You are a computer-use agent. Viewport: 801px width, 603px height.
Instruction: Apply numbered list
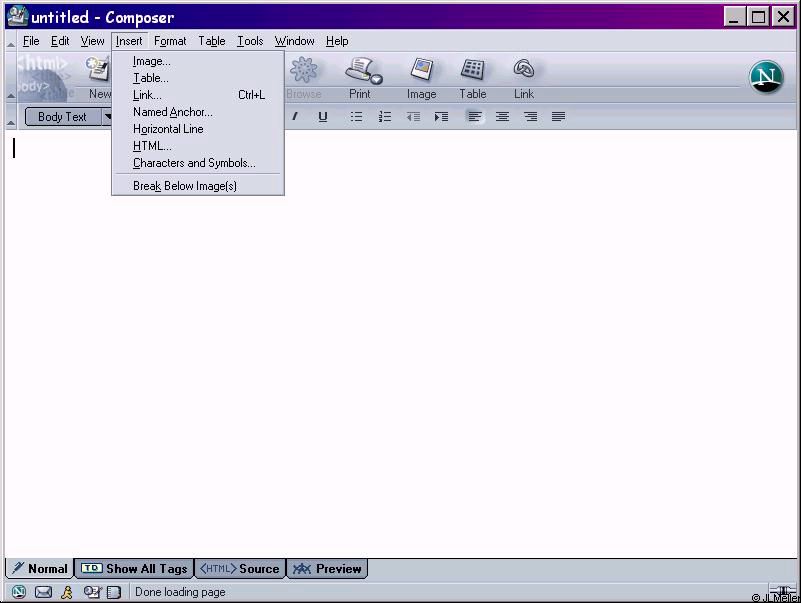(x=385, y=117)
